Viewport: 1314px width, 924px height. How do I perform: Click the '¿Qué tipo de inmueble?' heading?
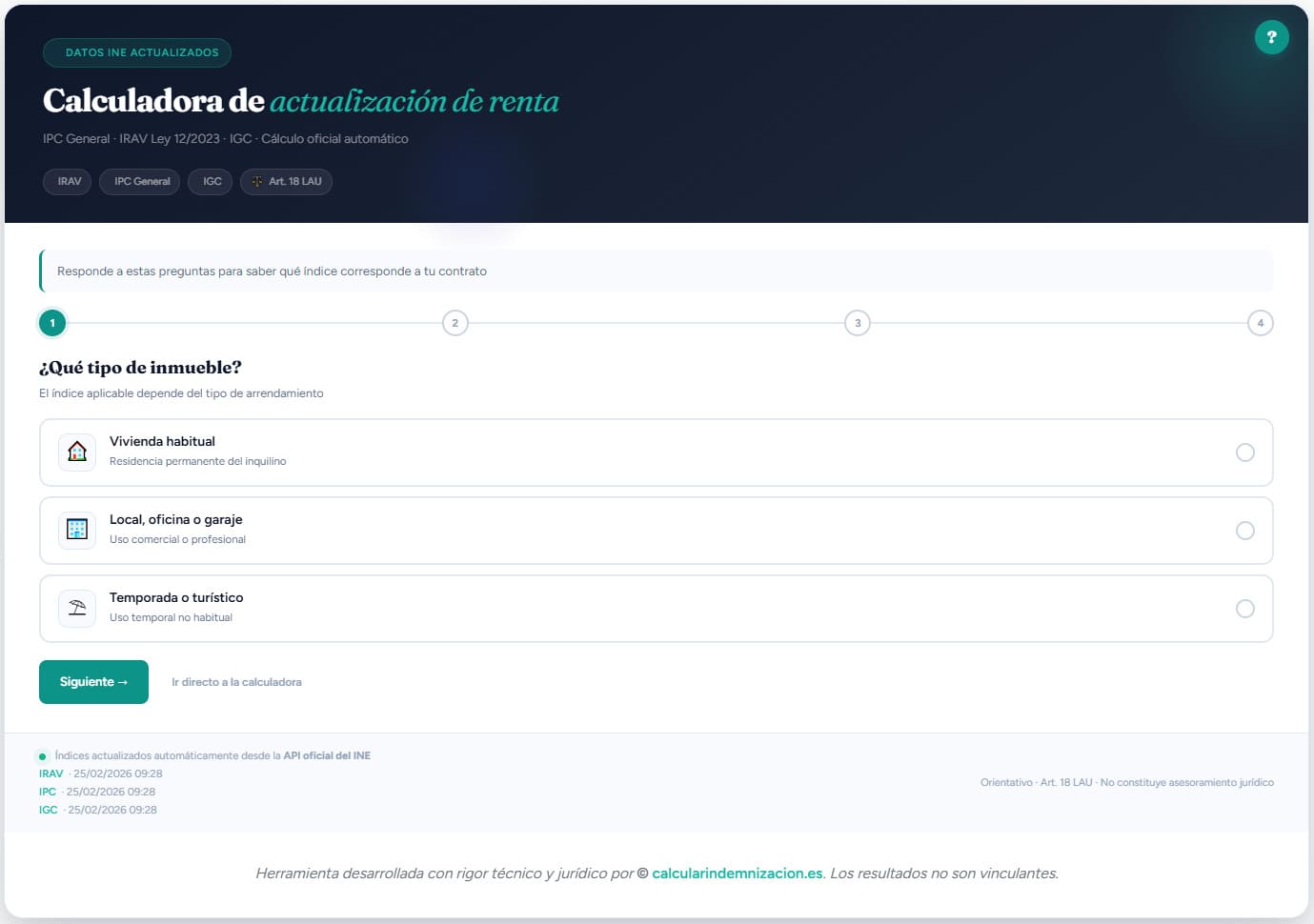pos(140,368)
